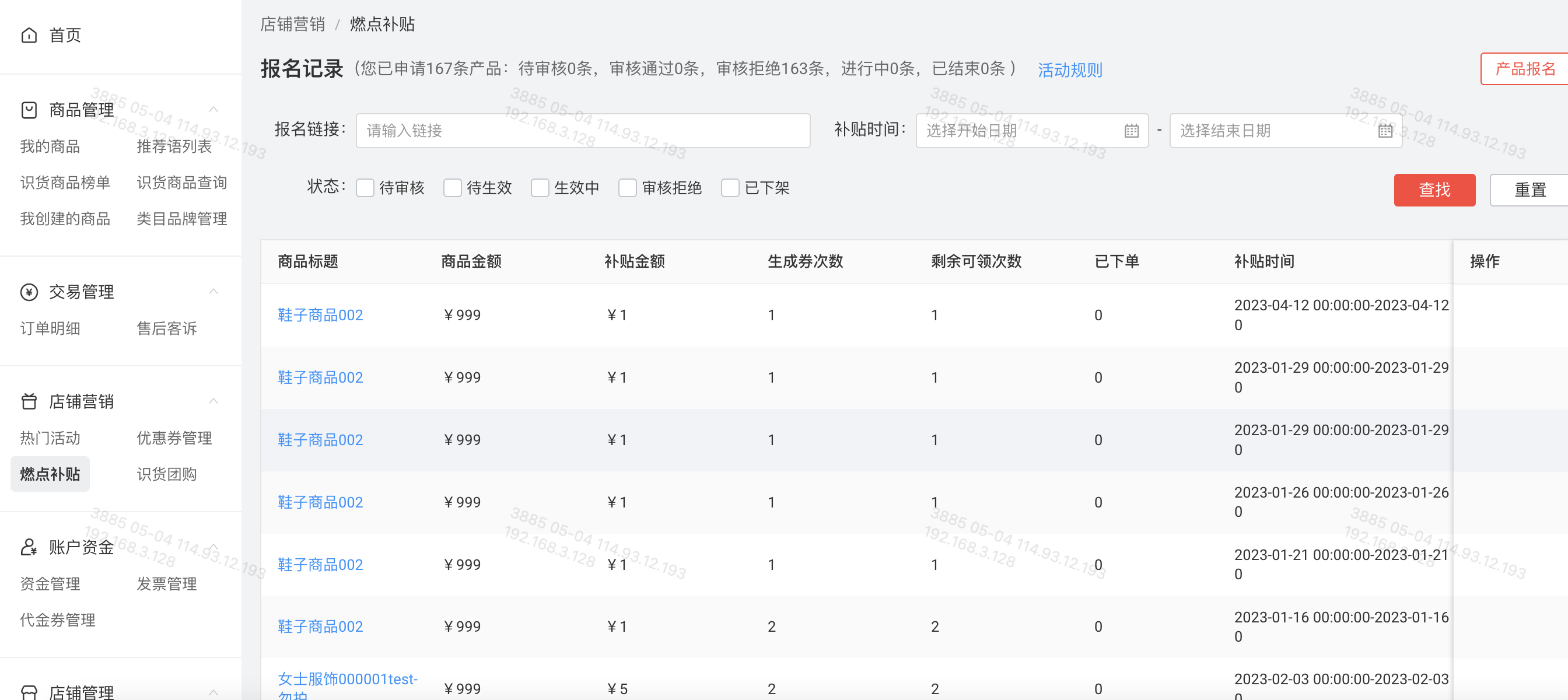Click the 剩余可领次数 column header
This screenshot has height=700, width=1568.
pyautogui.click(x=977, y=262)
